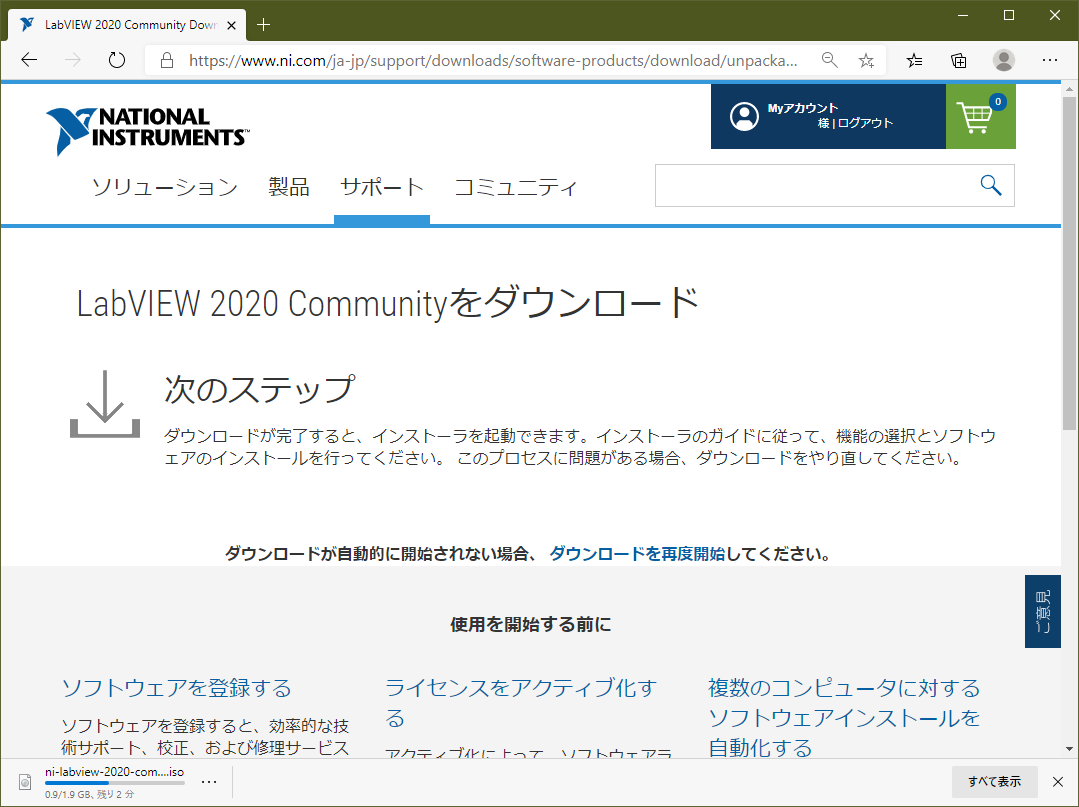Open Edge settings and more menu
Image resolution: width=1079 pixels, height=807 pixels.
[x=1049, y=60]
